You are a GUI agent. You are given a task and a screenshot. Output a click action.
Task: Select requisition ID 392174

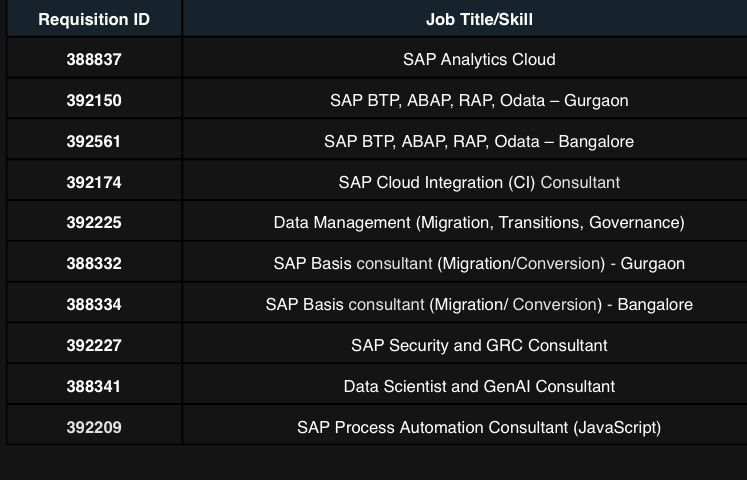(94, 182)
